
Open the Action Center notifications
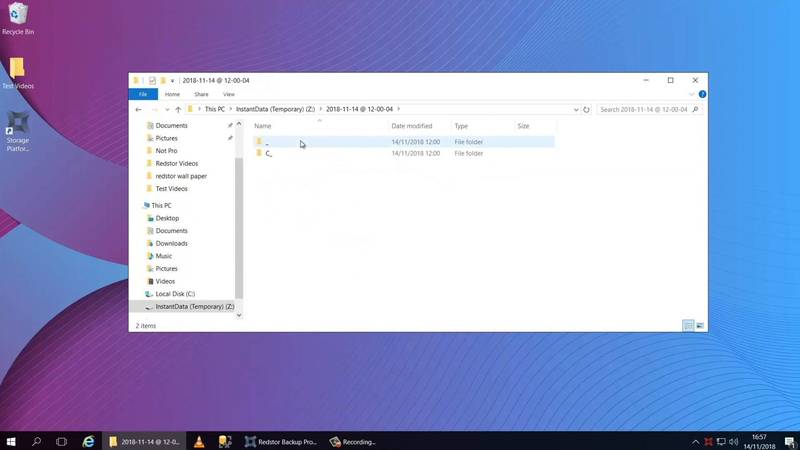coord(790,442)
